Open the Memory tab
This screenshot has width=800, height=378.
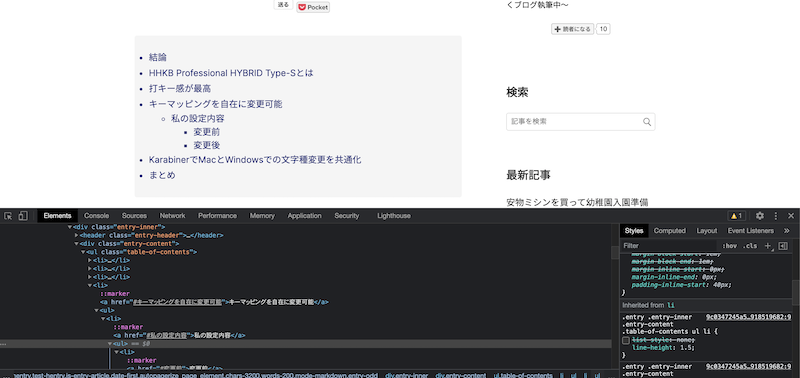click(262, 216)
